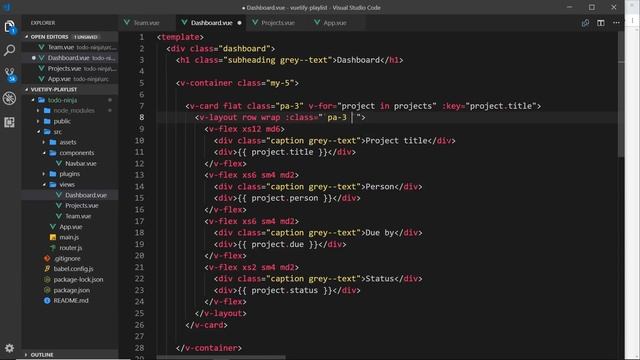Open babel.config.js file
Viewport: 640px width, 360px height.
73,269
